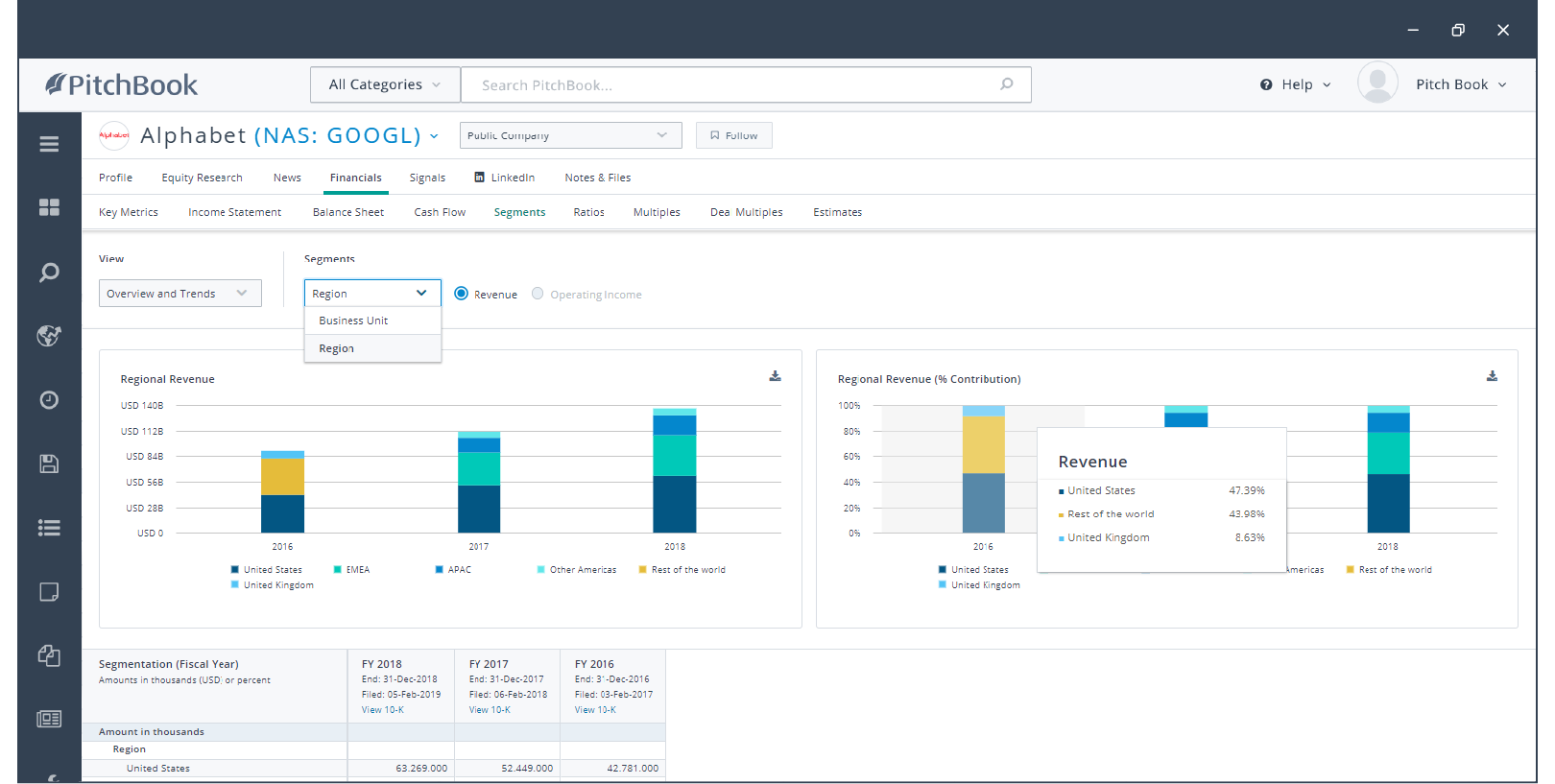Switch to Income Statement sub-tab

(234, 212)
